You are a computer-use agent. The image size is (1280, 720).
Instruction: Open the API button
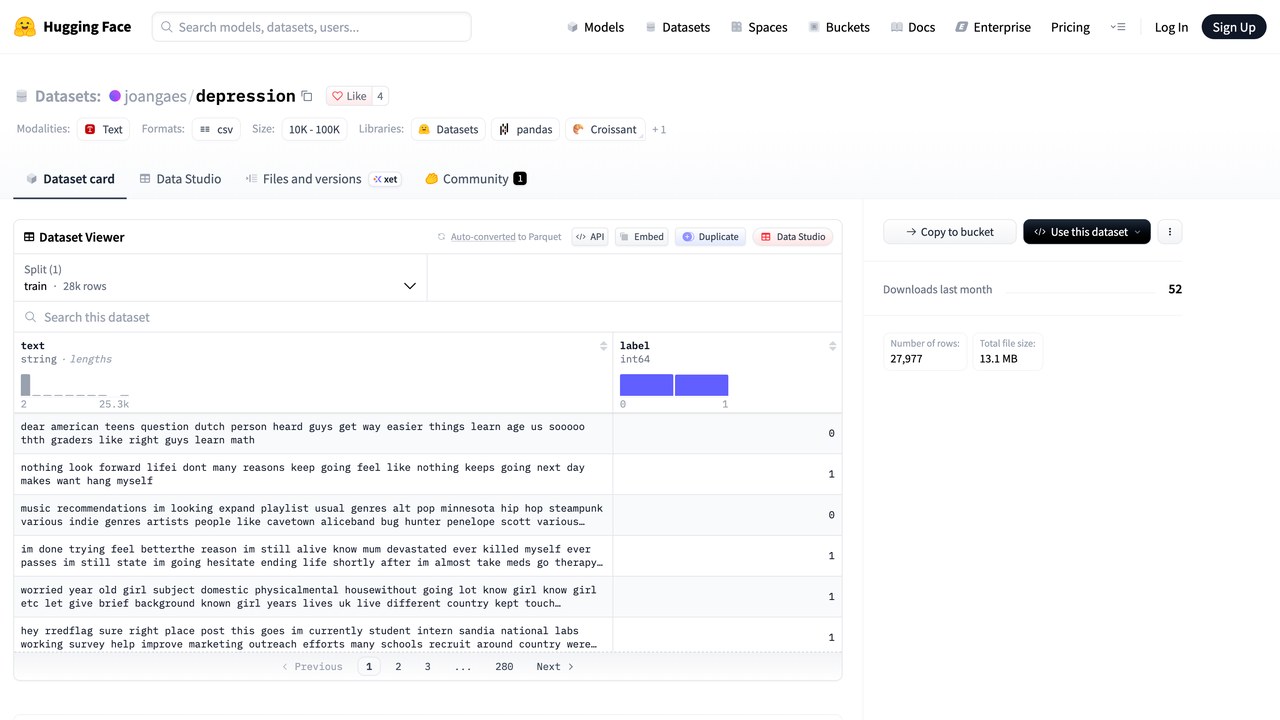589,237
